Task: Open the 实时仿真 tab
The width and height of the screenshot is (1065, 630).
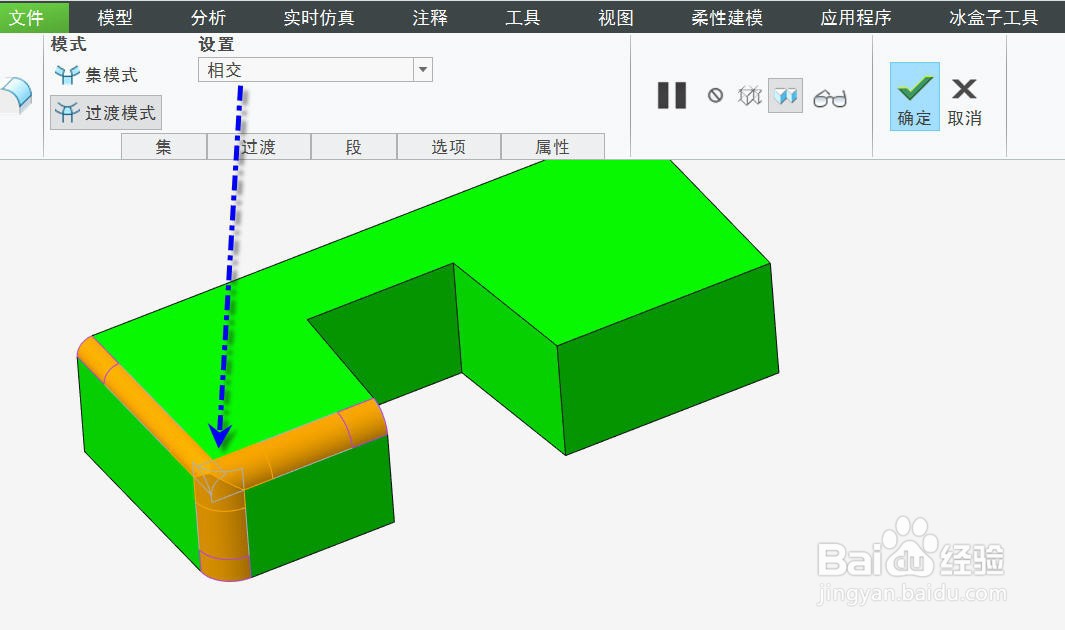Action: [319, 18]
